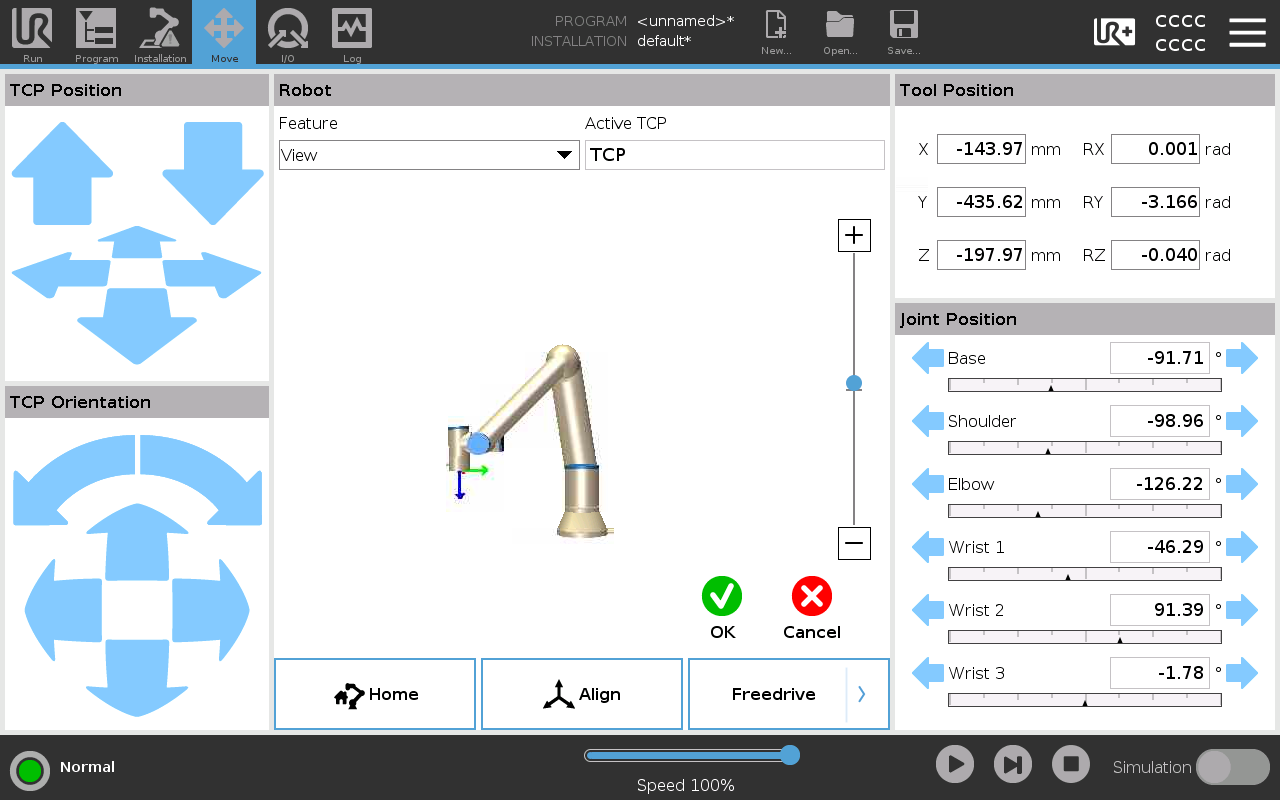This screenshot has width=1280, height=800.
Task: Open the Run tab
Action: tap(32, 32)
